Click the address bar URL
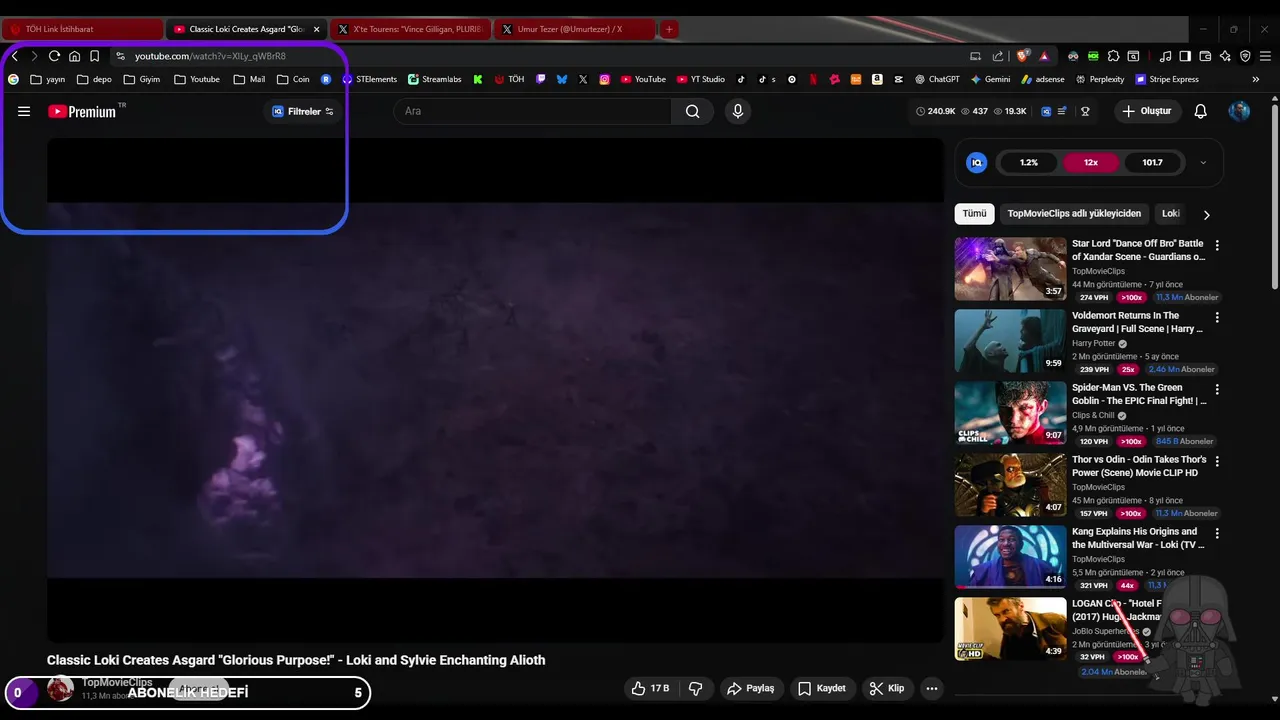This screenshot has height=720, width=1280. pyautogui.click(x=210, y=56)
